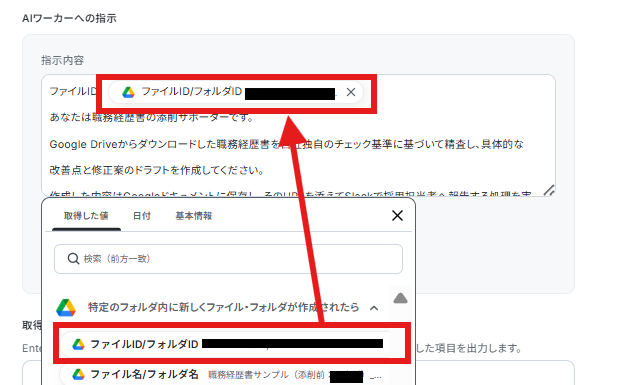Click the resize handle of the instruction box
This screenshot has width=634, height=385.
(x=549, y=190)
